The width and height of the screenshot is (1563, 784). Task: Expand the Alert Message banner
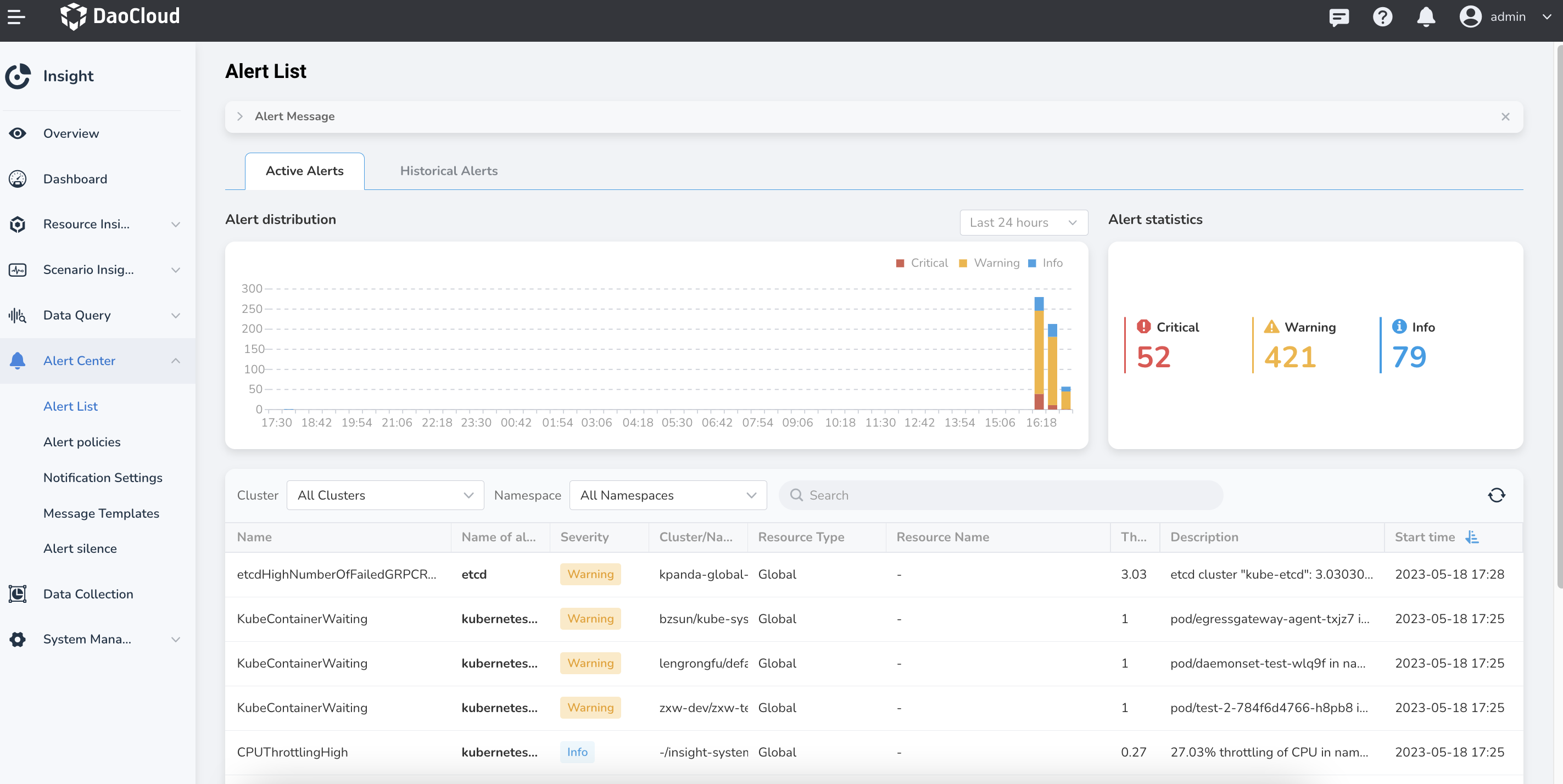pyautogui.click(x=241, y=116)
